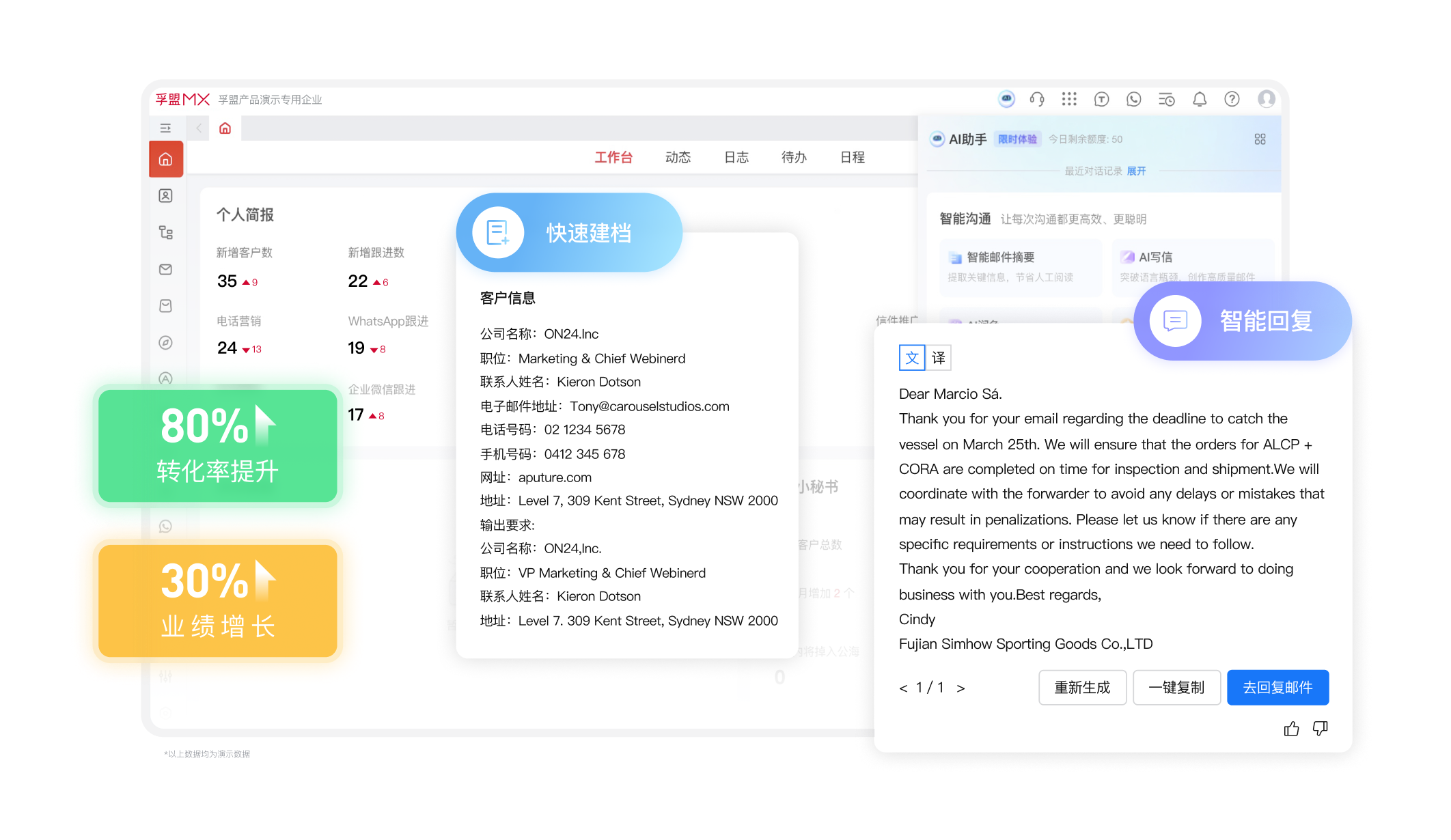This screenshot has width=1451, height=840.
Task: Switch to the 待办 tab
Action: pyautogui.click(x=793, y=157)
